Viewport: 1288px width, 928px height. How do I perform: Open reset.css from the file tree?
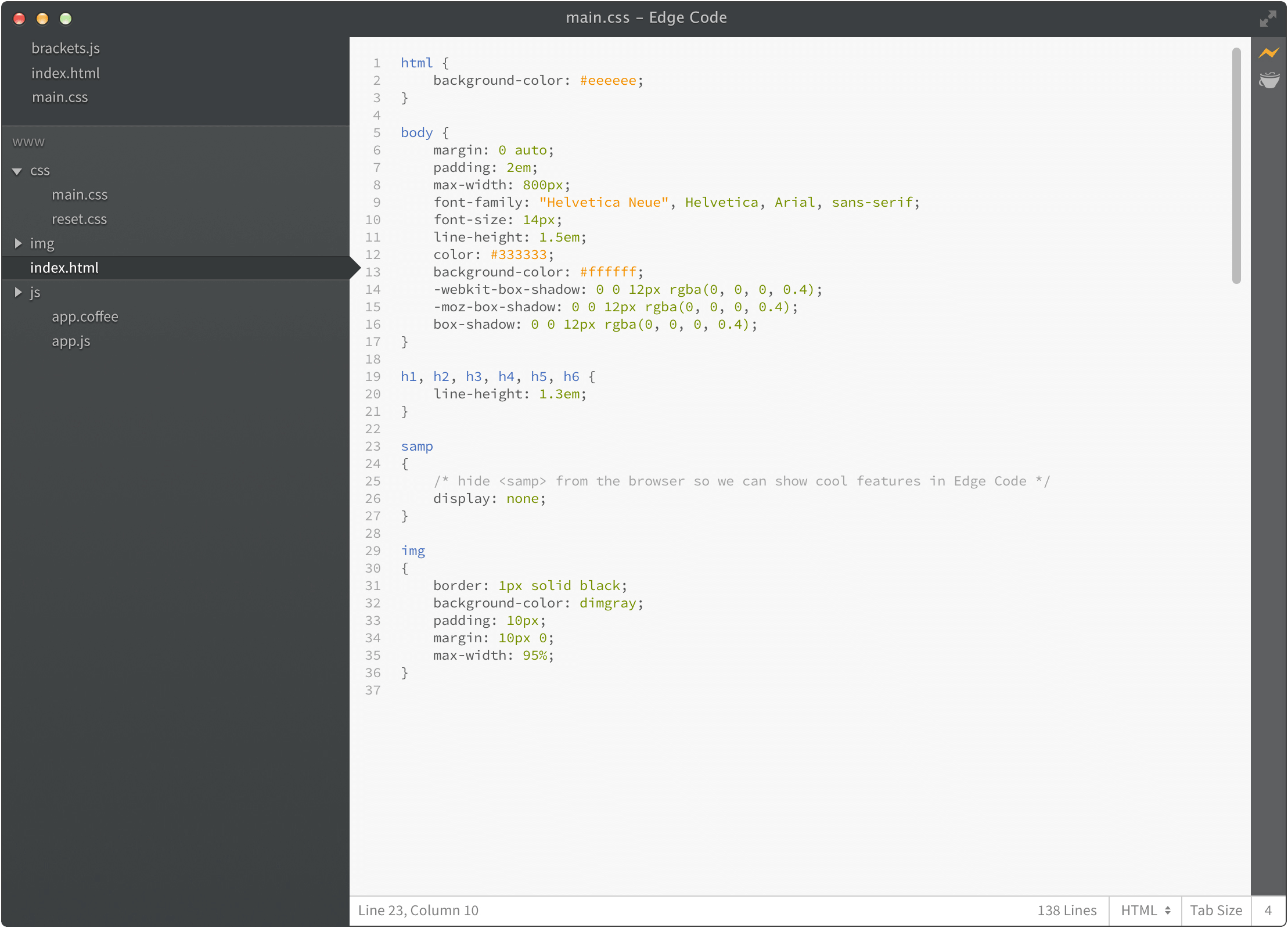(79, 219)
